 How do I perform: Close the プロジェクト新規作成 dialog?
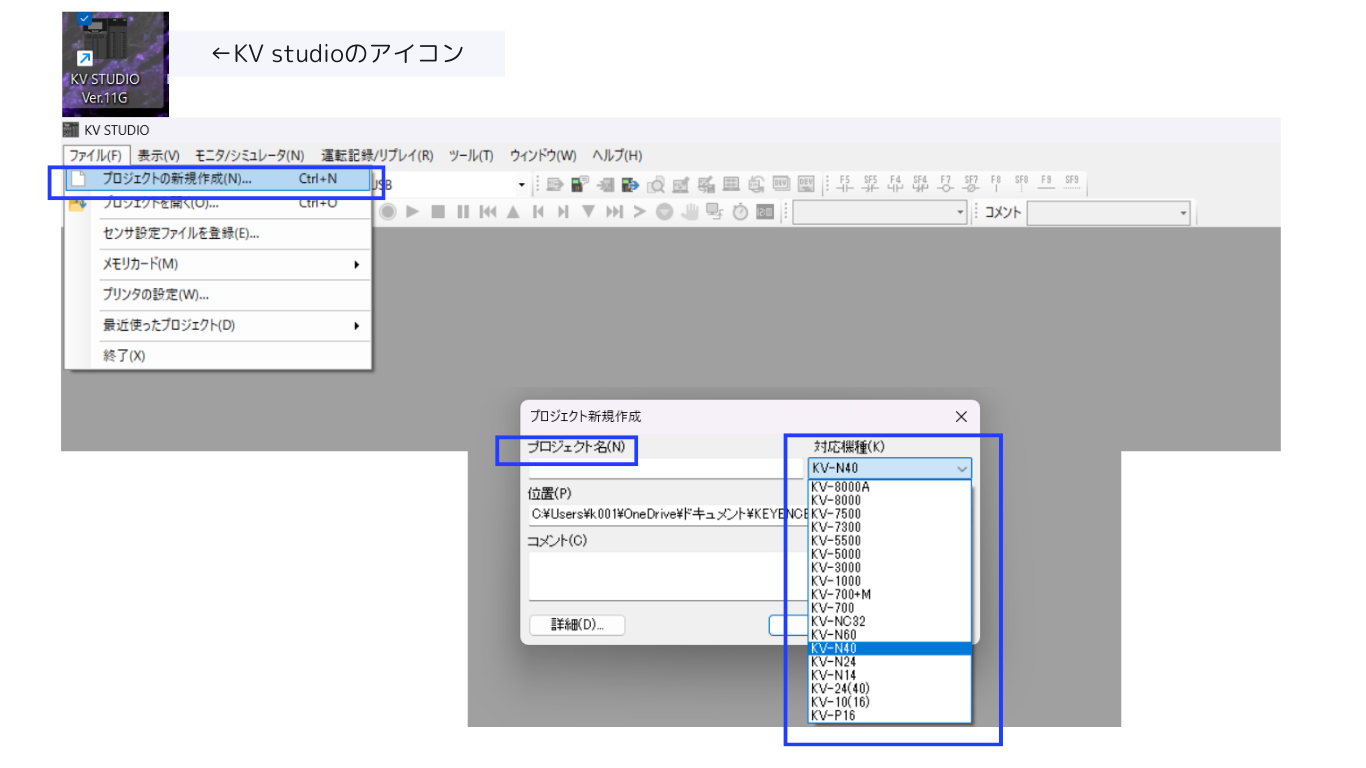coord(961,416)
